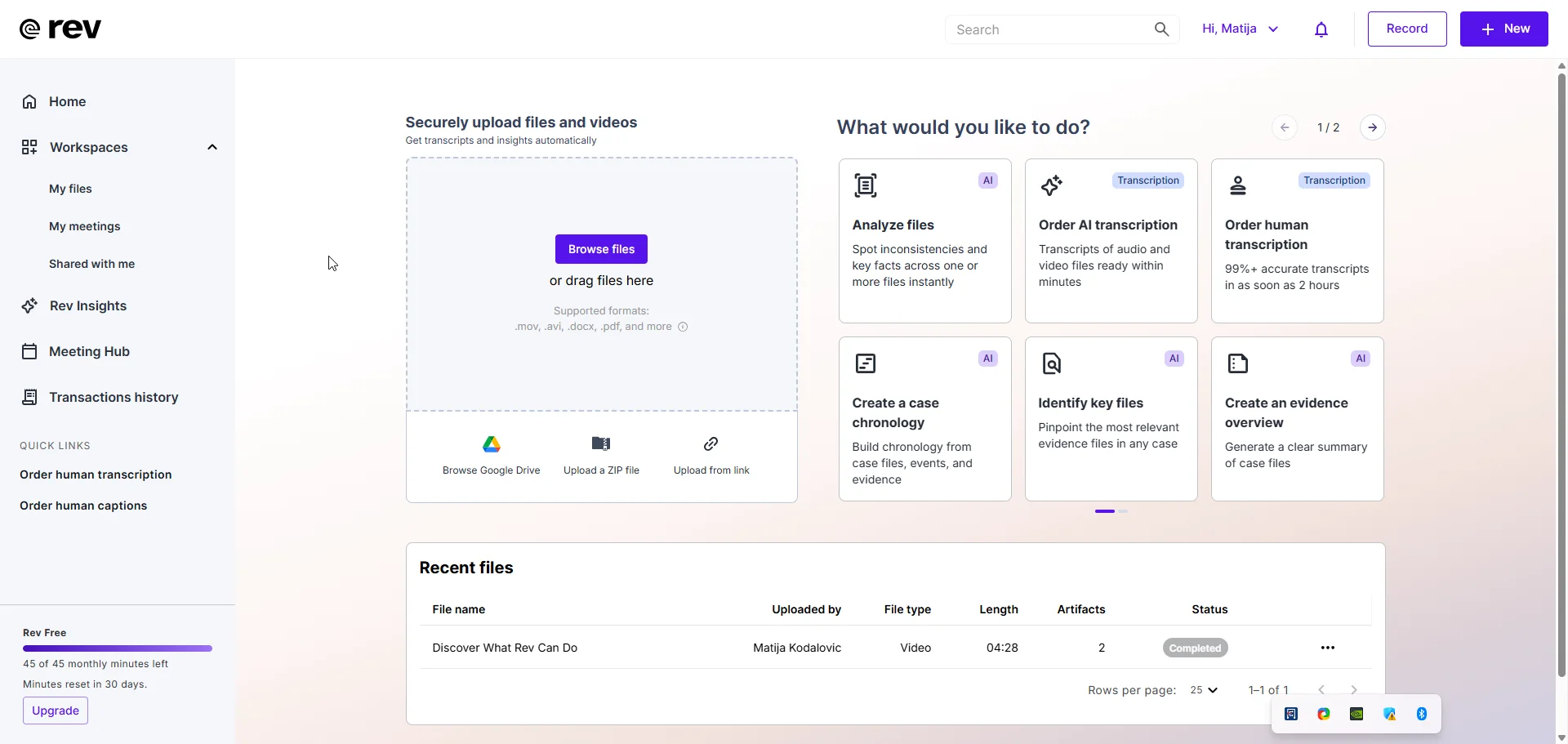
Task: Click the evidence overview document icon
Action: point(1238,363)
